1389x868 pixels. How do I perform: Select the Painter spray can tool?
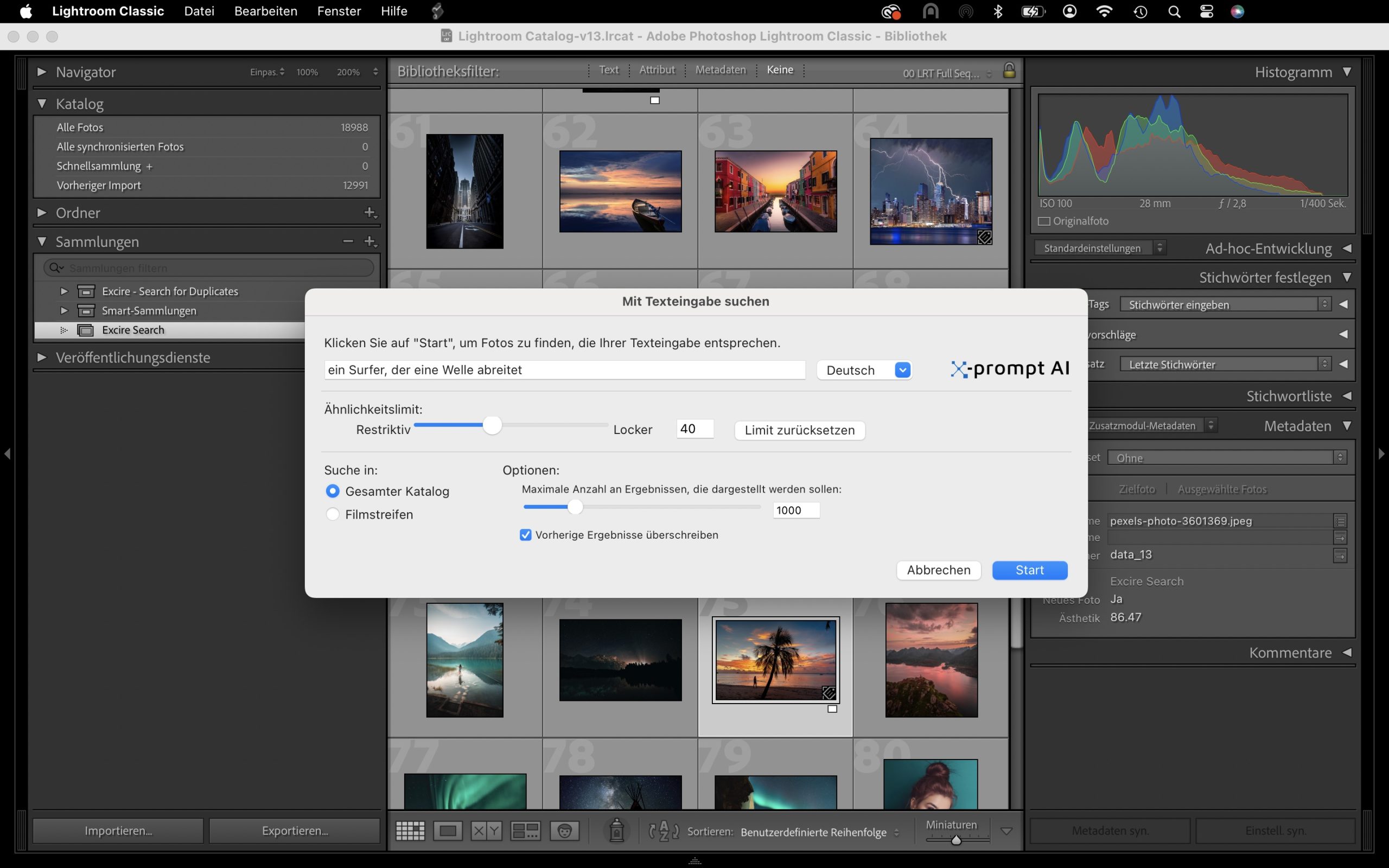click(x=616, y=831)
